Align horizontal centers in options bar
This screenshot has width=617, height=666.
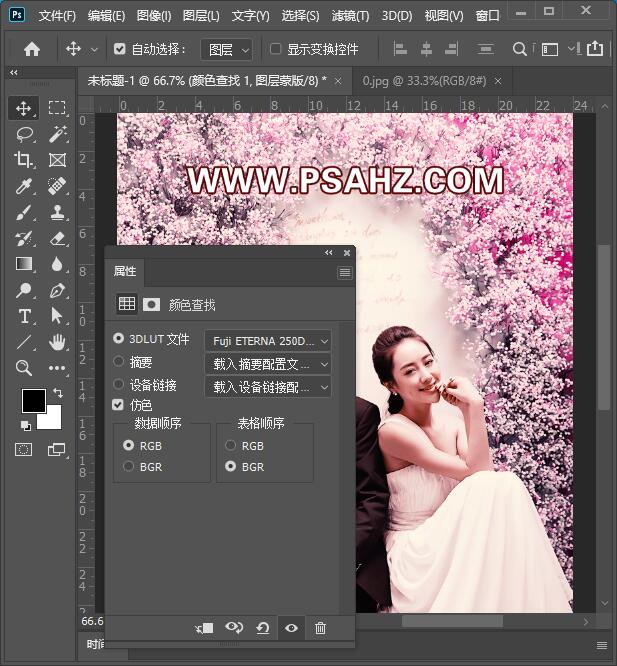pos(426,49)
